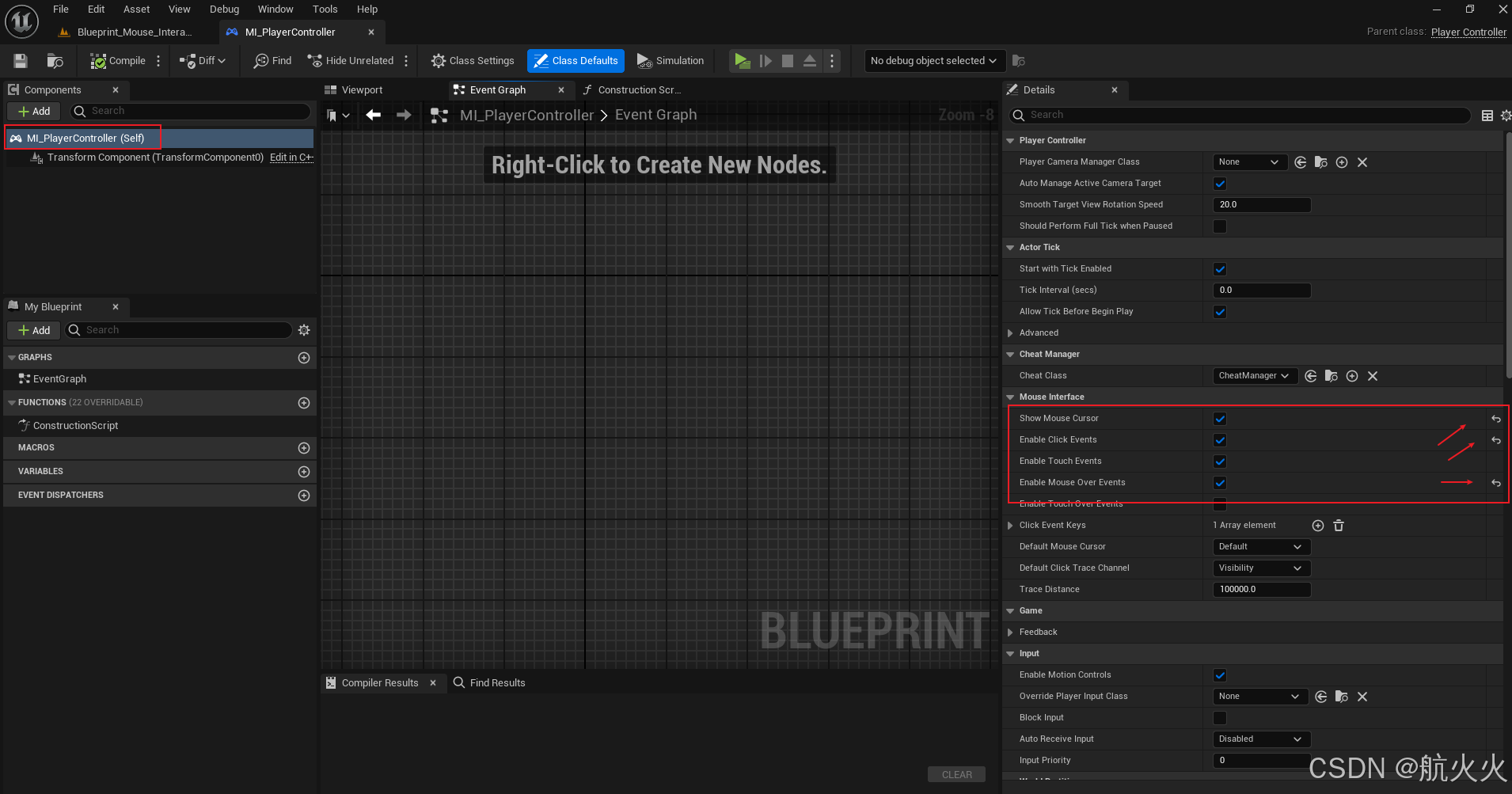Clear the compiler results

[956, 775]
